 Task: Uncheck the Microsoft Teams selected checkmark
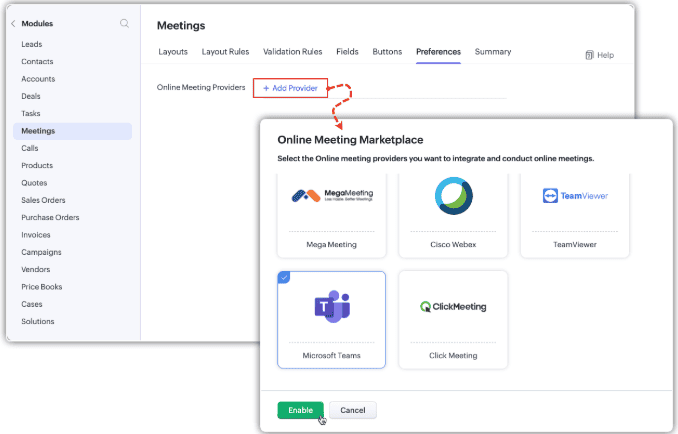tap(284, 278)
